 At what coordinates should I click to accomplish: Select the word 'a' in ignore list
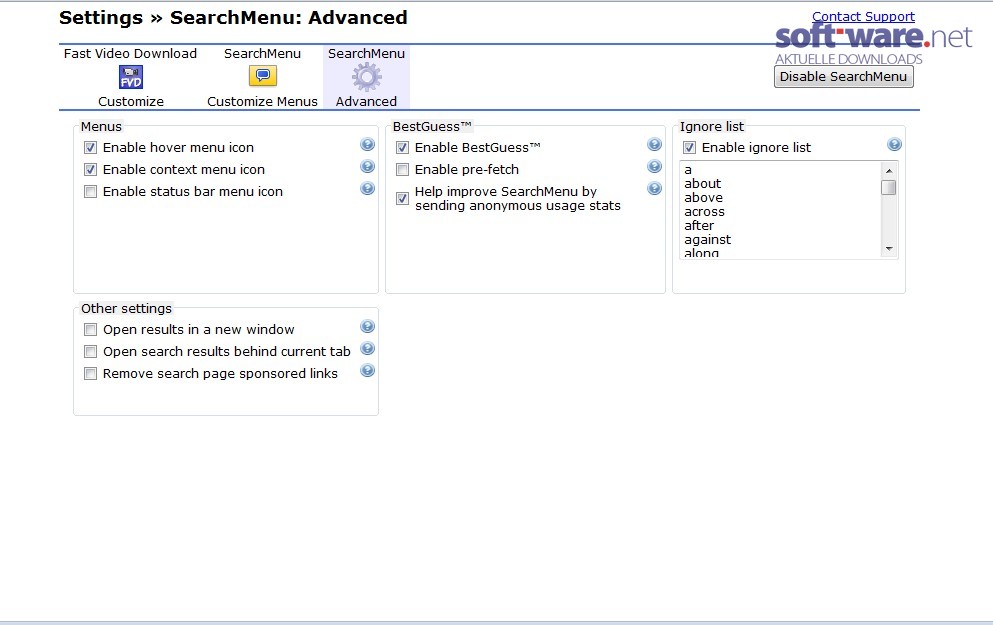click(x=688, y=170)
